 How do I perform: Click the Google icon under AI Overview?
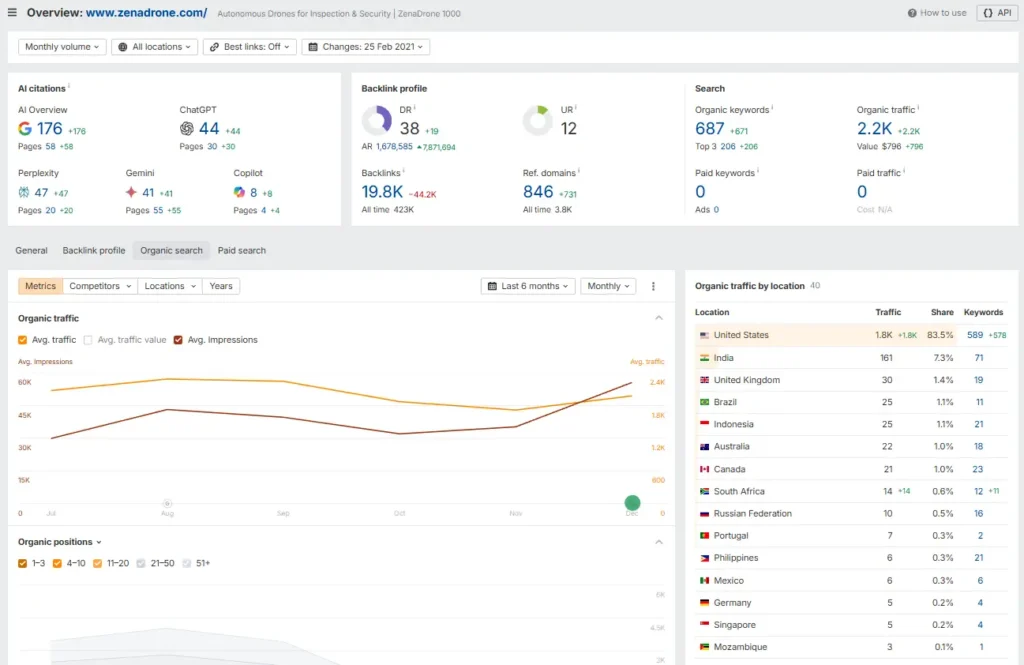coord(24,128)
